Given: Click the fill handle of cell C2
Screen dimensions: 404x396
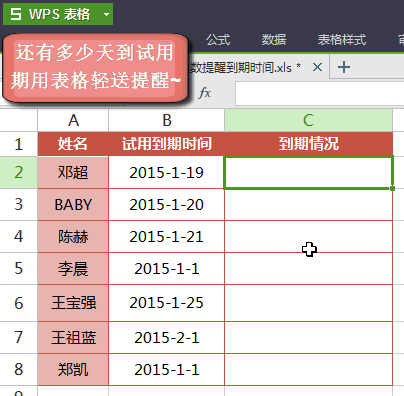Looking at the screenshot, I should [392, 188].
